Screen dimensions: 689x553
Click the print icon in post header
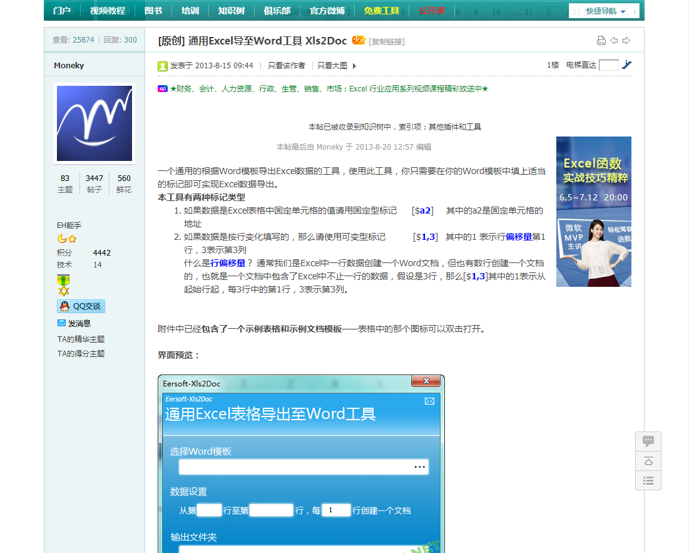tap(601, 40)
